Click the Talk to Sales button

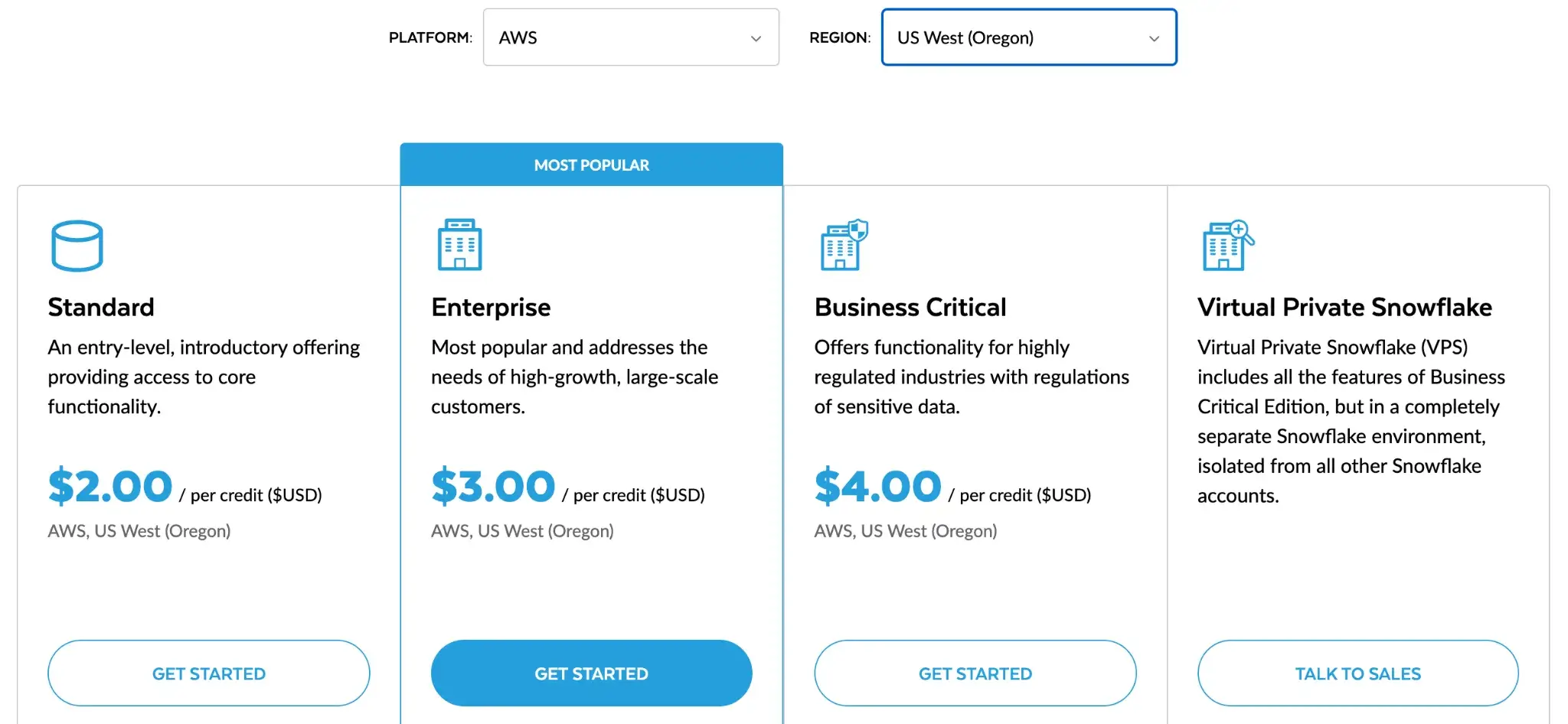tap(1357, 673)
